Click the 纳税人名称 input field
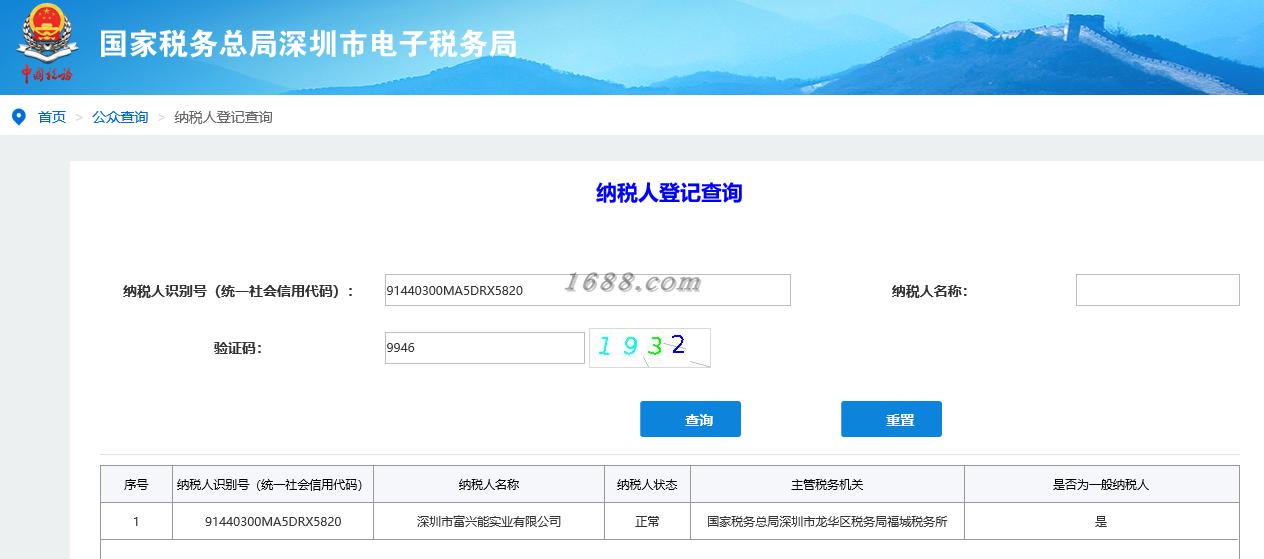Image resolution: width=1264 pixels, height=559 pixels. 1157,290
